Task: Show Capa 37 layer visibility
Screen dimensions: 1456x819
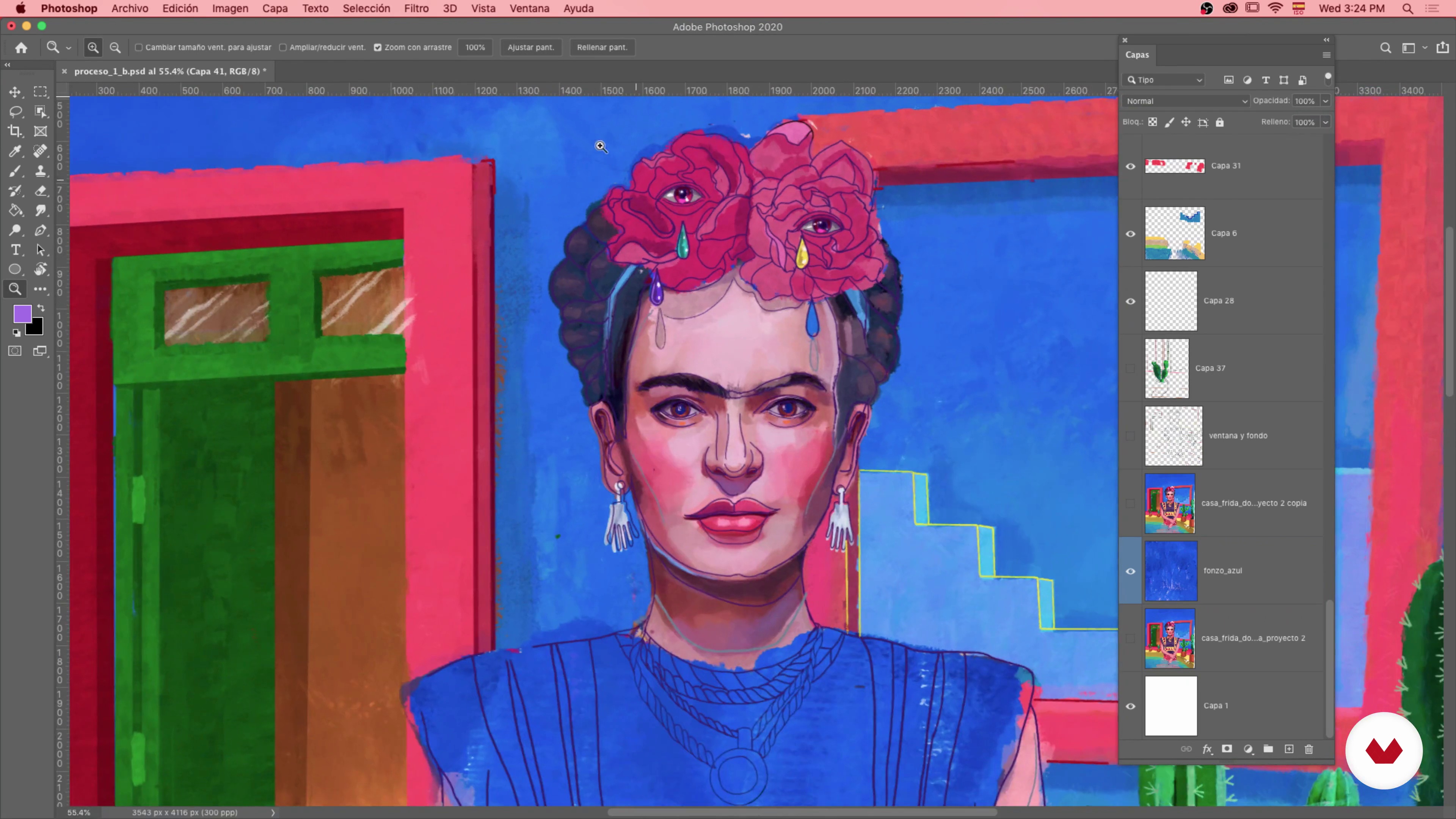Action: (x=1130, y=369)
